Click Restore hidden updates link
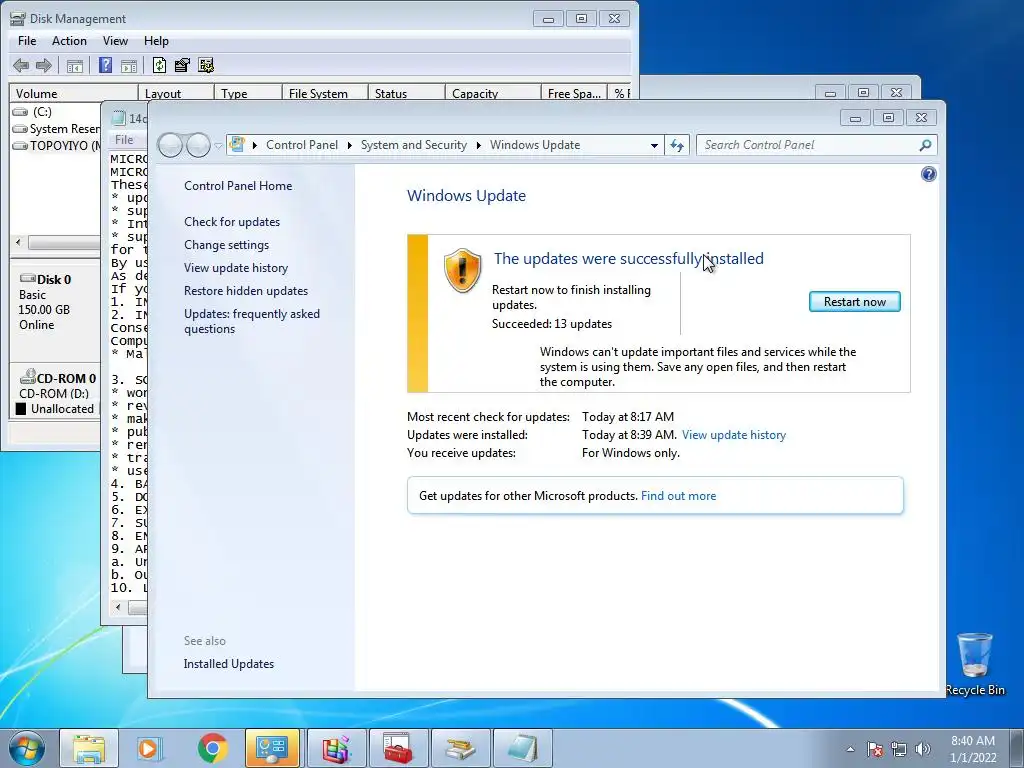This screenshot has height=768, width=1024. pyautogui.click(x=246, y=291)
